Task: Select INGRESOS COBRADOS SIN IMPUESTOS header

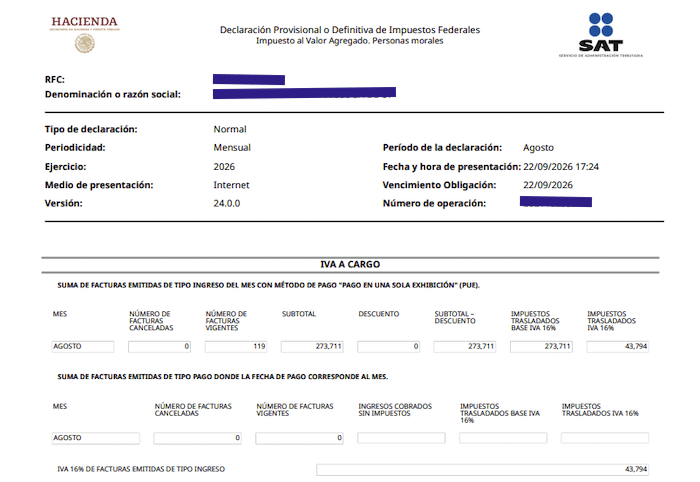Action: 395,410
